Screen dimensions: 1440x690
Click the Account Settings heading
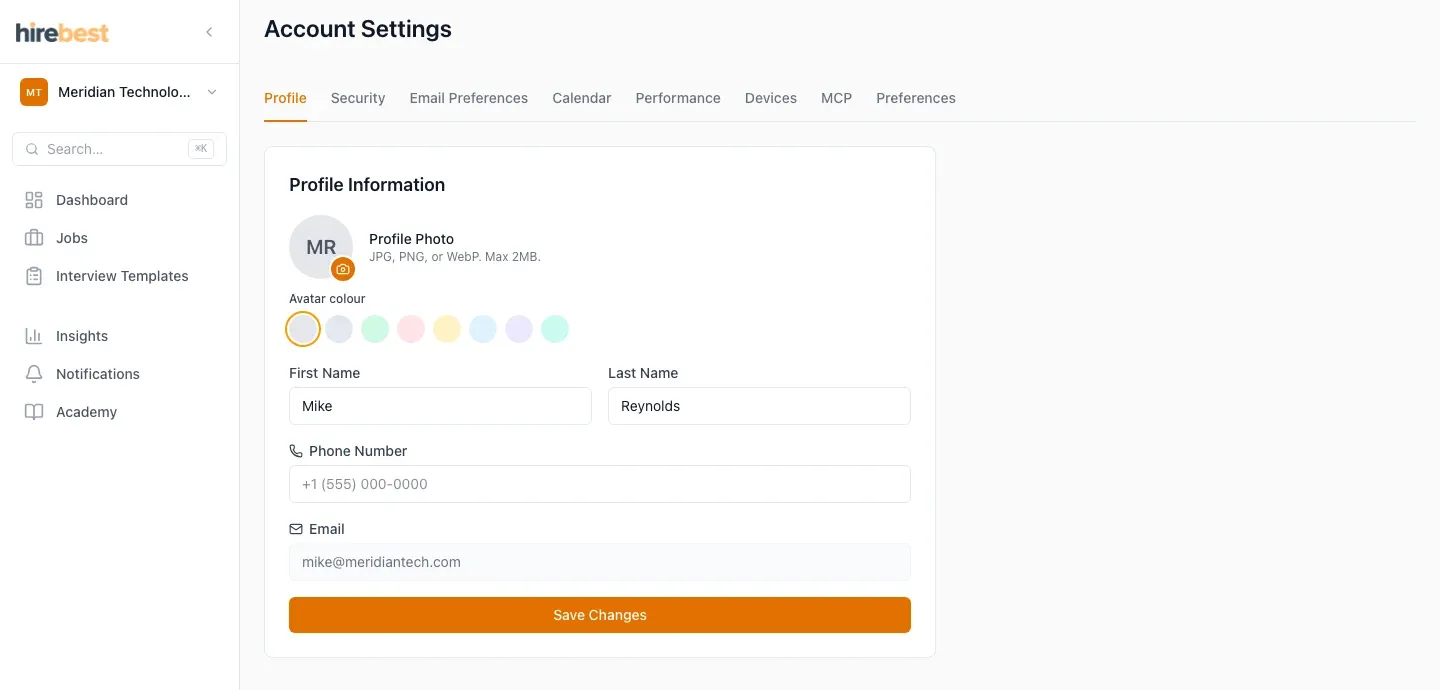point(358,29)
